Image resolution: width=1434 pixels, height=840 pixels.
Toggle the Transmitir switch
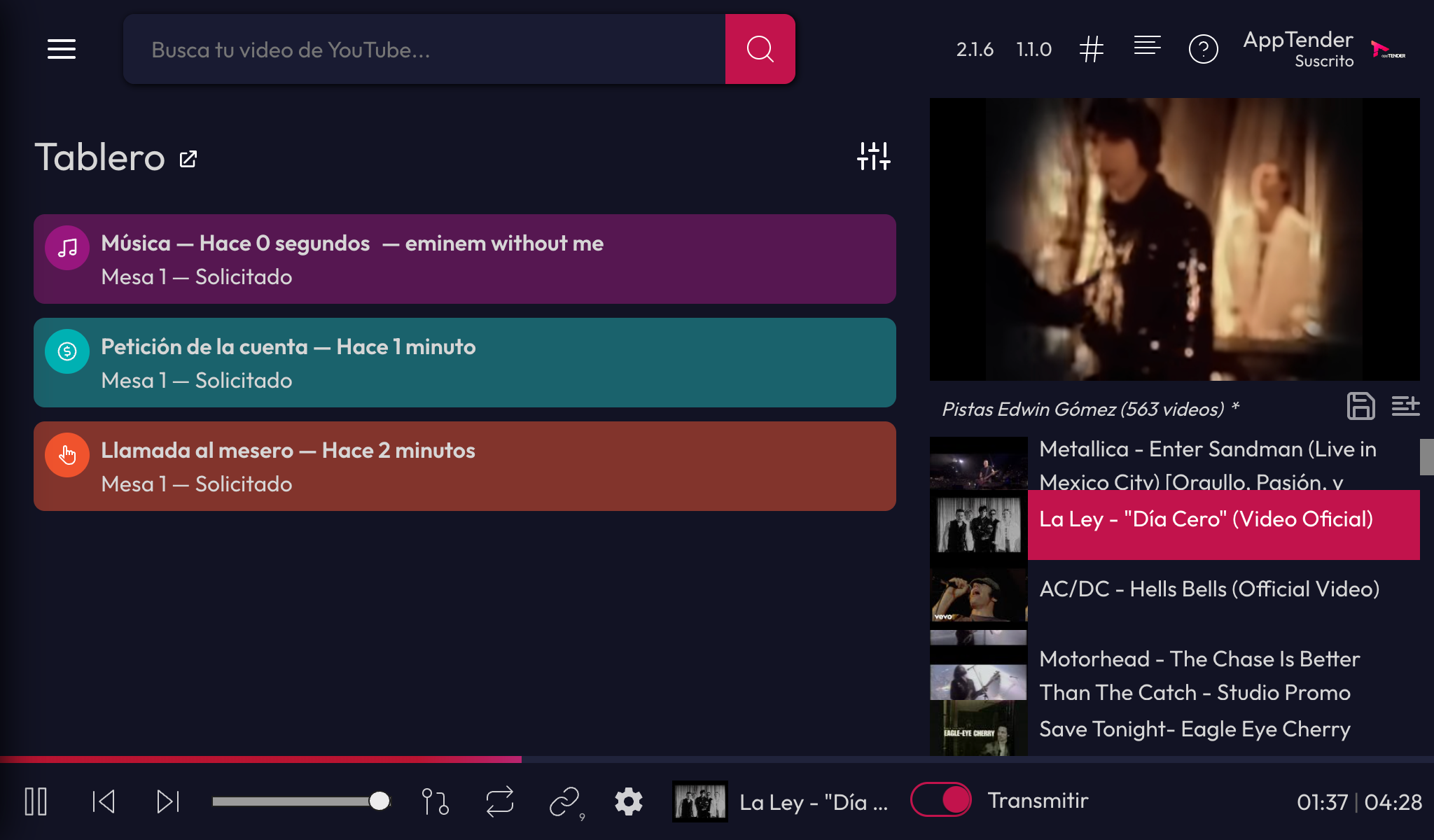(x=940, y=800)
